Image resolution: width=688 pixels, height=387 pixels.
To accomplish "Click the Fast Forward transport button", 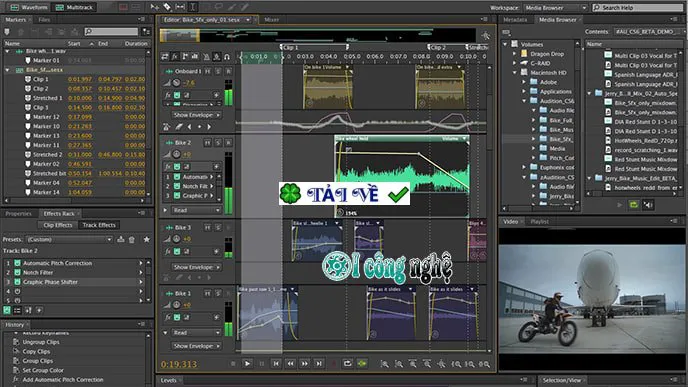I will click(304, 364).
